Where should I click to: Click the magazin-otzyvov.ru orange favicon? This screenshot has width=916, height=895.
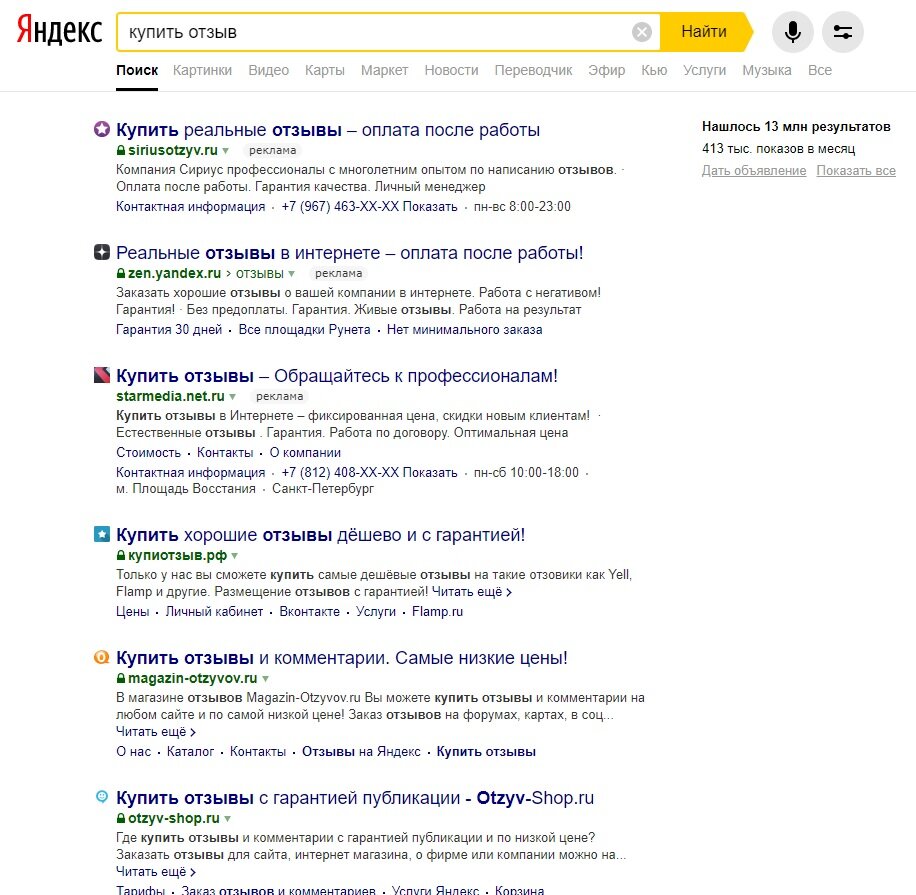102,657
